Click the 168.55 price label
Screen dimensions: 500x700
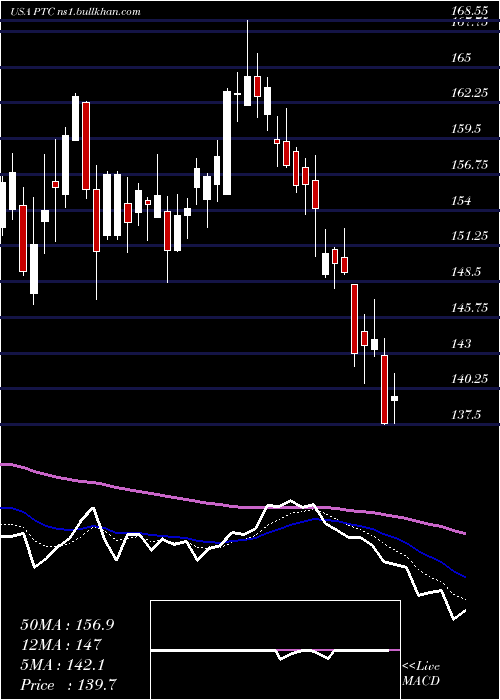pyautogui.click(x=469, y=11)
